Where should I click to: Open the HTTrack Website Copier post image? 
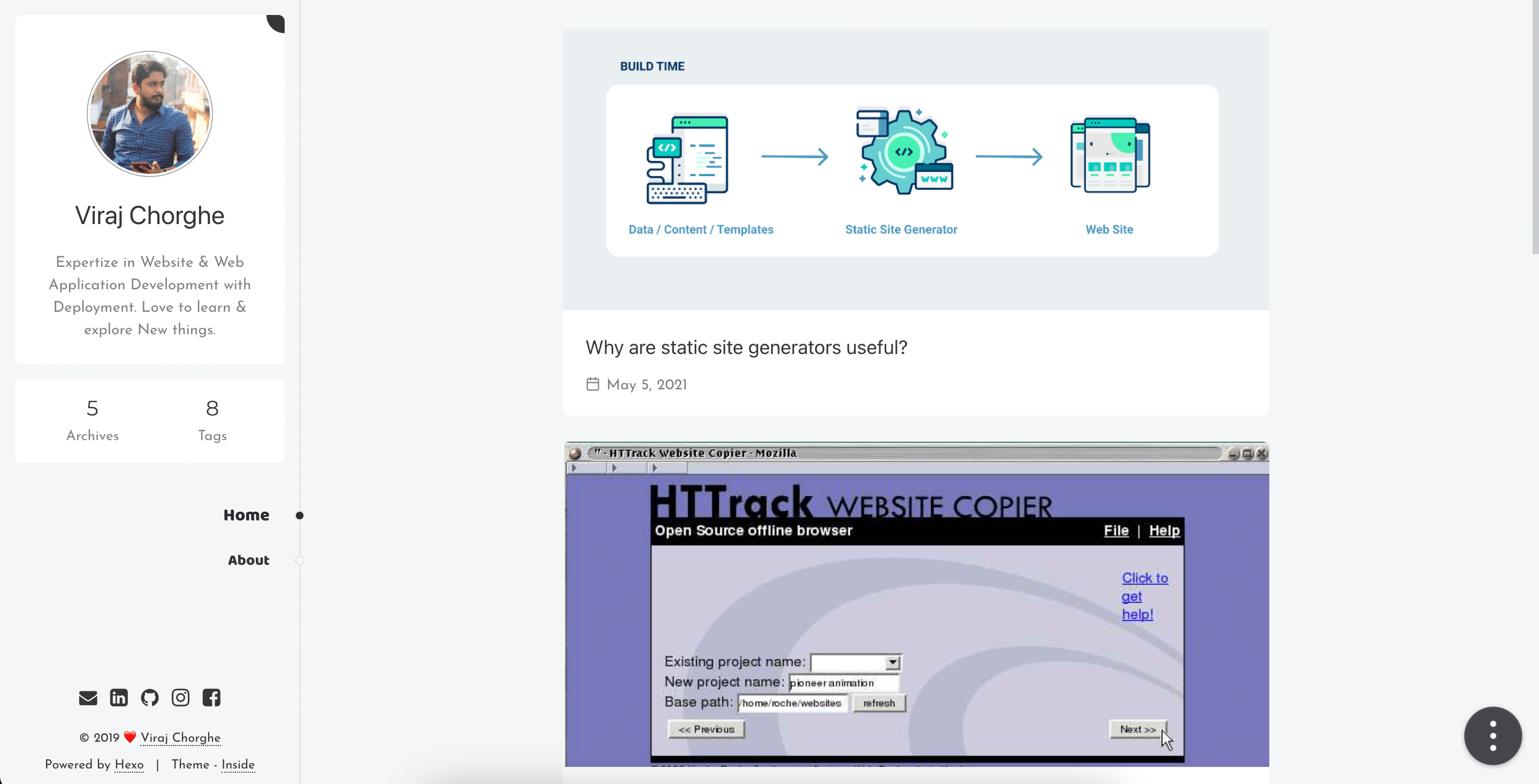click(917, 604)
